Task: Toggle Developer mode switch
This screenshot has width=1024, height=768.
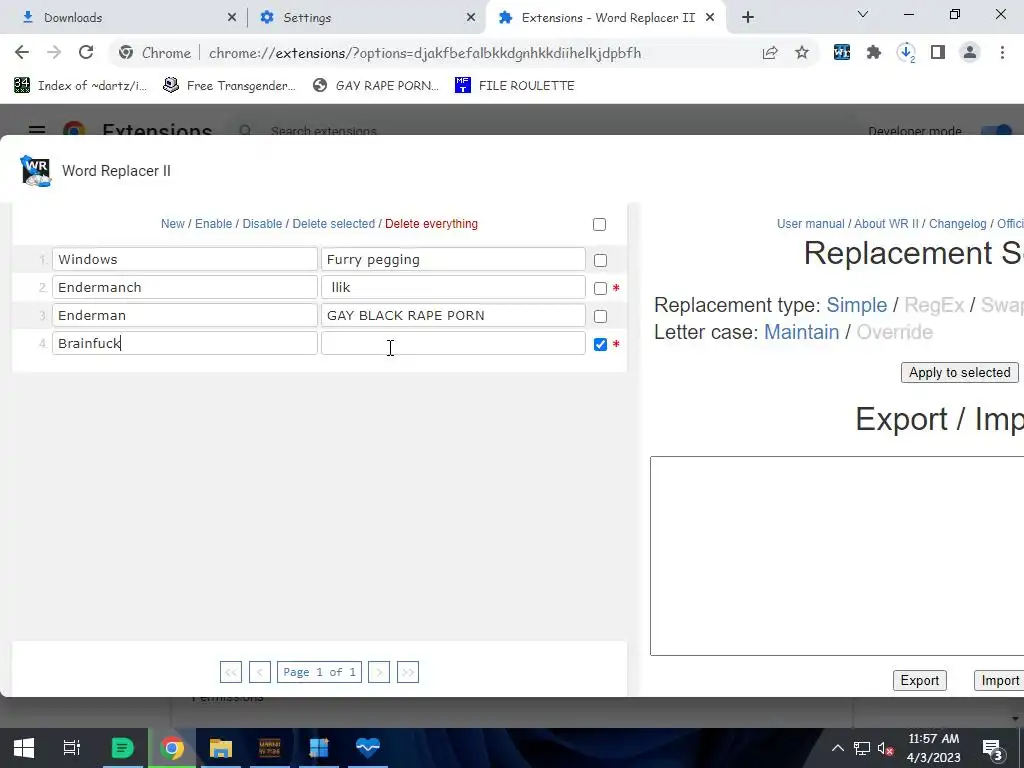Action: tap(997, 131)
